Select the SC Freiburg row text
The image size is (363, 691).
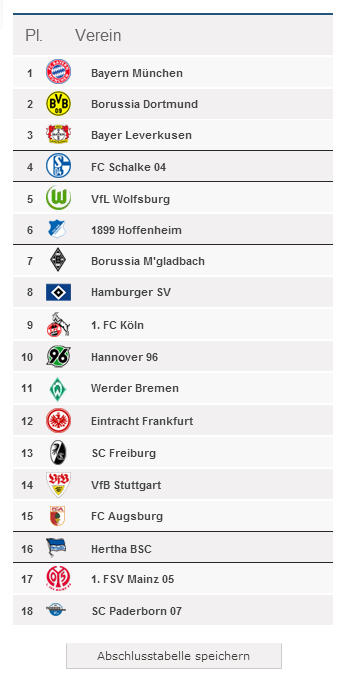[x=124, y=453]
